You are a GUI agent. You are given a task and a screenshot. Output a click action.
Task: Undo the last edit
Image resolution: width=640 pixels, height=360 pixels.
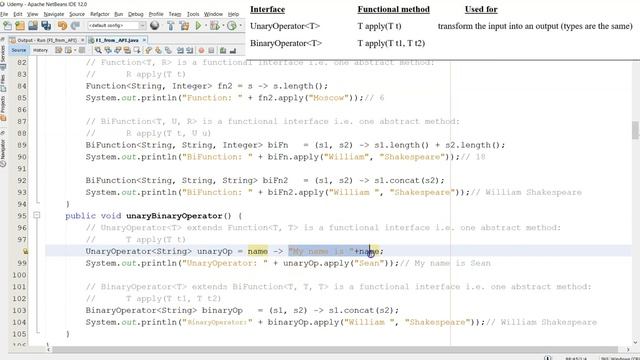[x=62, y=25]
